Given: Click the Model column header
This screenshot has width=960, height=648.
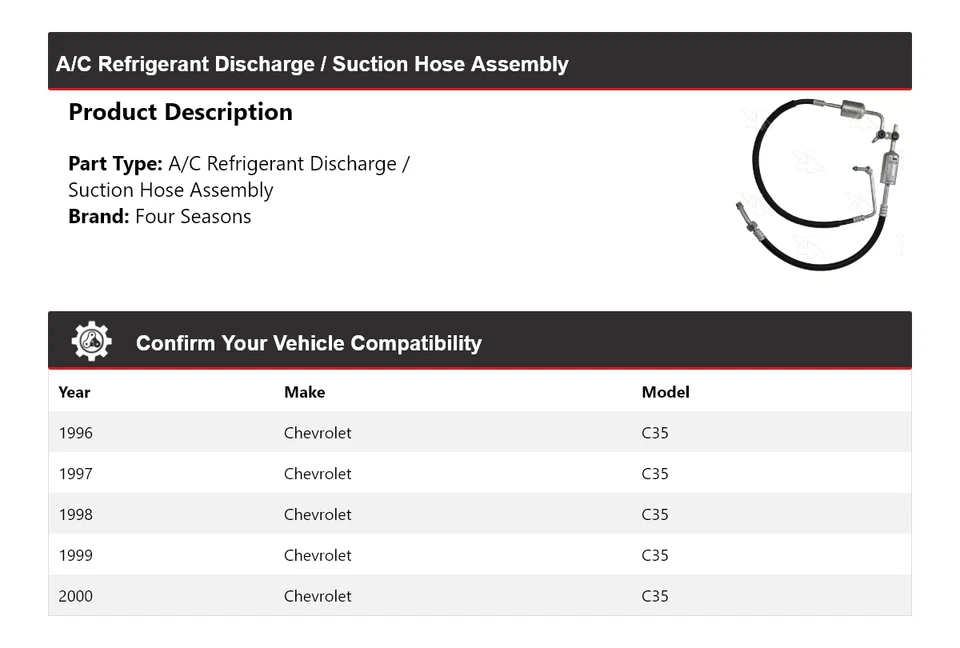Looking at the screenshot, I should point(665,392).
